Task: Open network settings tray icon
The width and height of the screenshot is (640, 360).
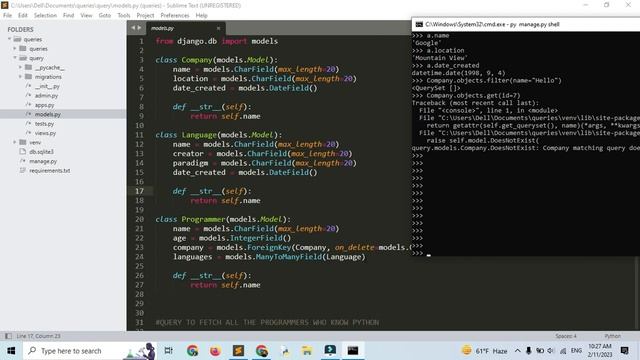Action: (563, 351)
